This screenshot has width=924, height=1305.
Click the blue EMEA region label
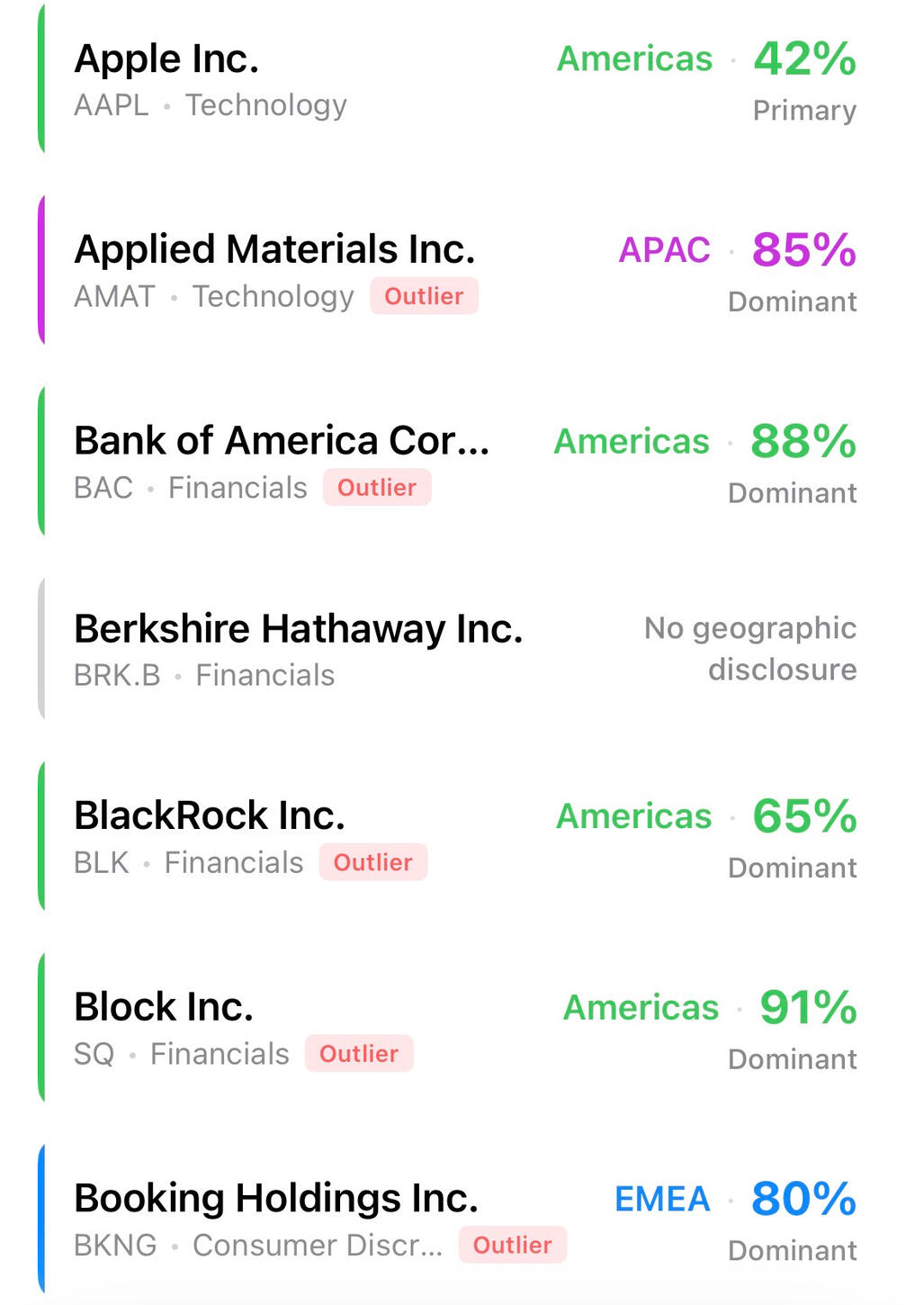[x=662, y=1200]
